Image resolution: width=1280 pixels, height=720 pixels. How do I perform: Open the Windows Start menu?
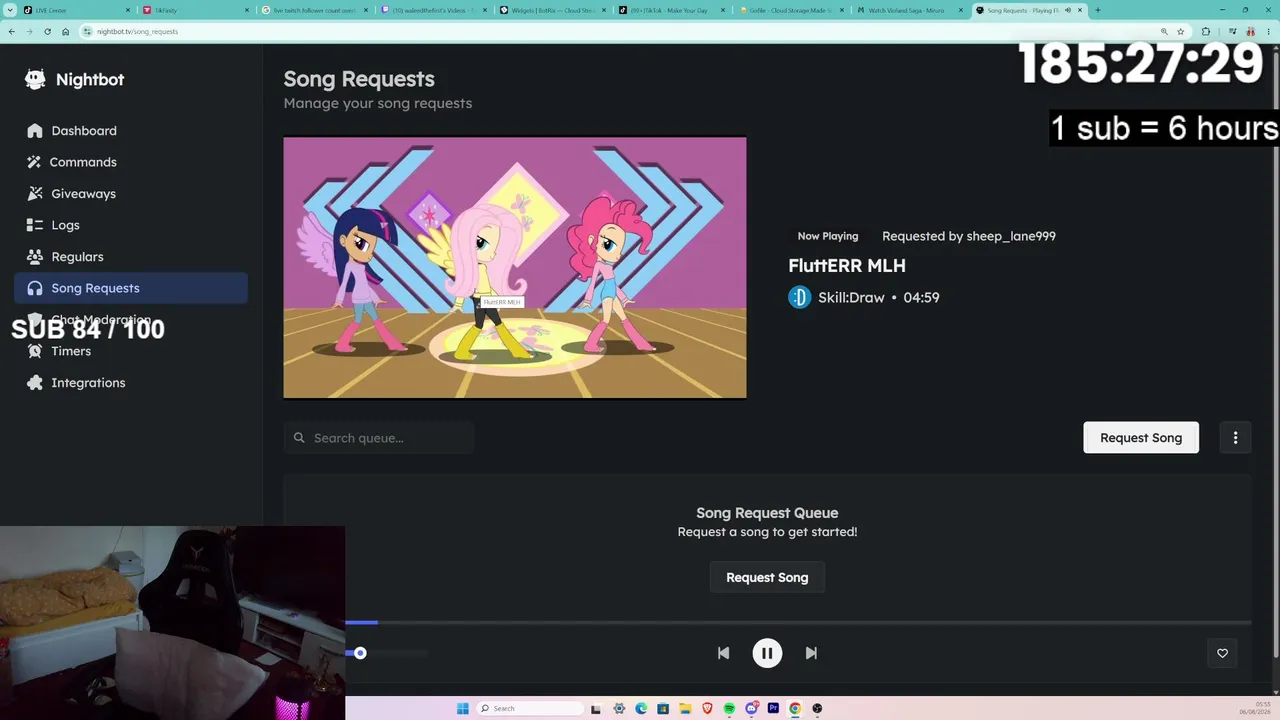click(462, 708)
